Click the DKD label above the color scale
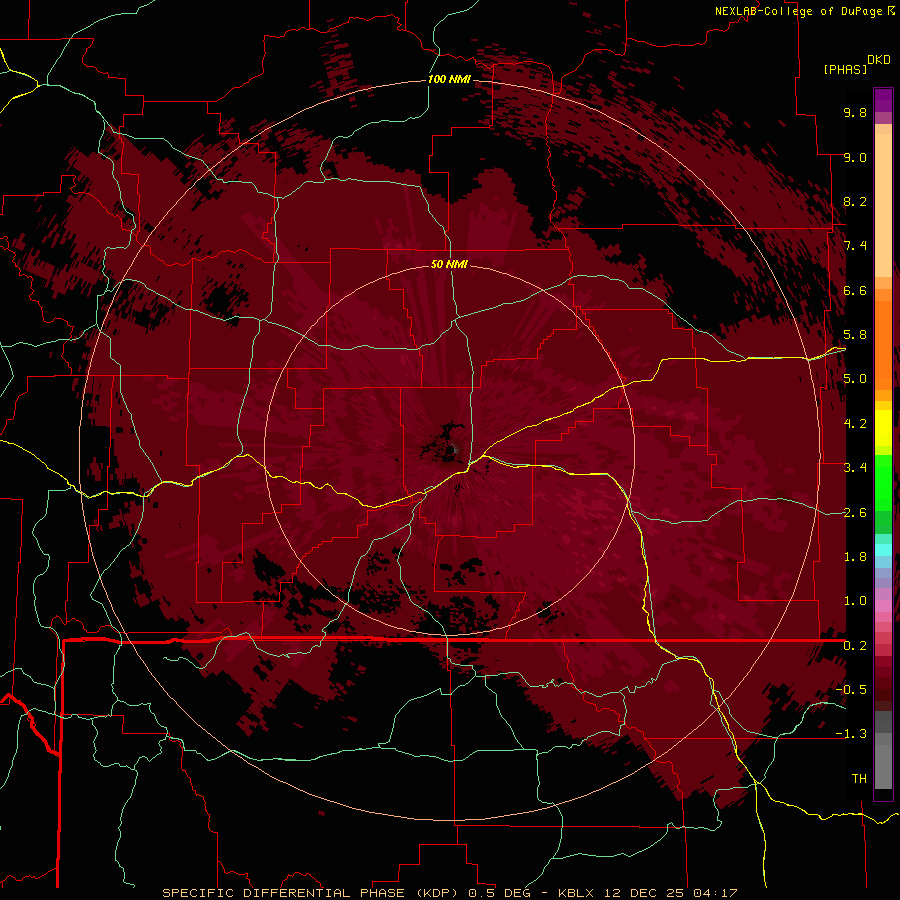 (x=879, y=60)
